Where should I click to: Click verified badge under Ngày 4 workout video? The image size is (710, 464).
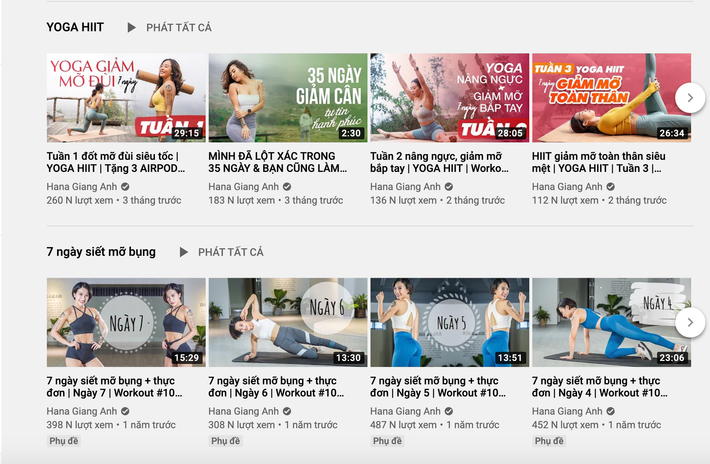pos(610,411)
